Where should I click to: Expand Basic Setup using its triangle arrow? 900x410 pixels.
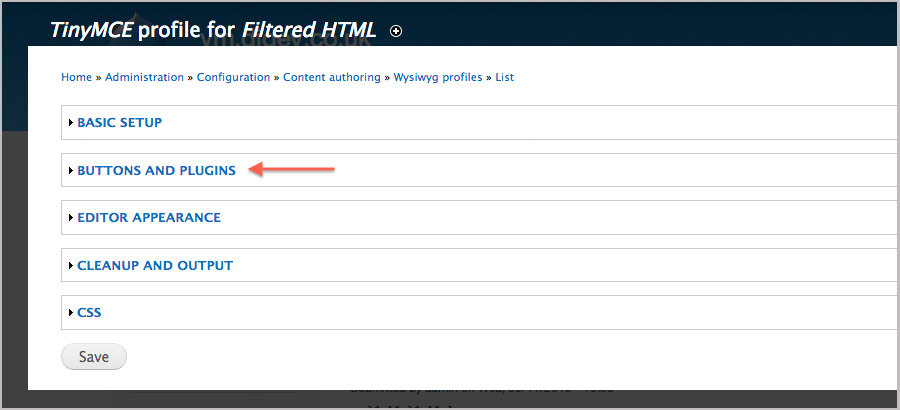click(x=71, y=122)
